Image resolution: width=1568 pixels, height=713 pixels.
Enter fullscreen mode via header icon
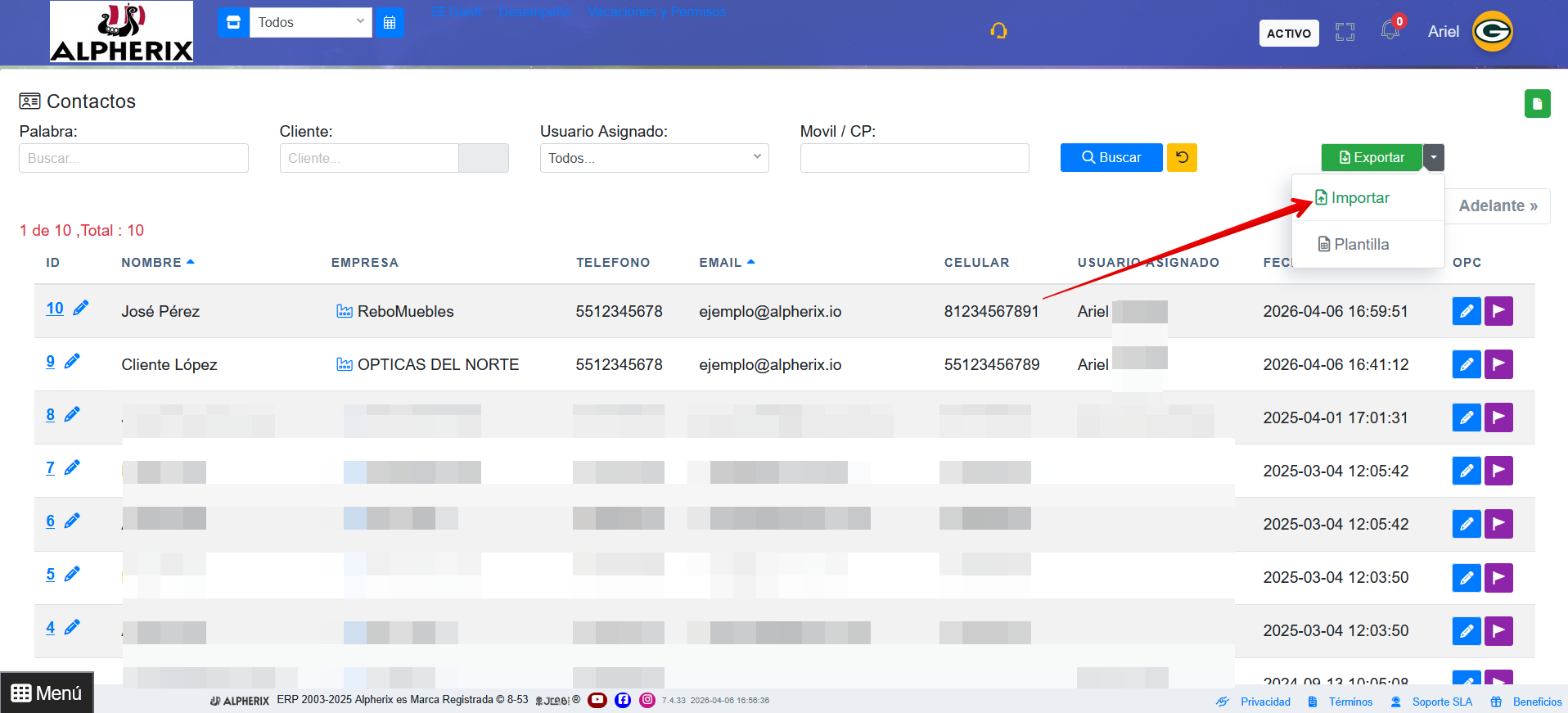coord(1345,32)
